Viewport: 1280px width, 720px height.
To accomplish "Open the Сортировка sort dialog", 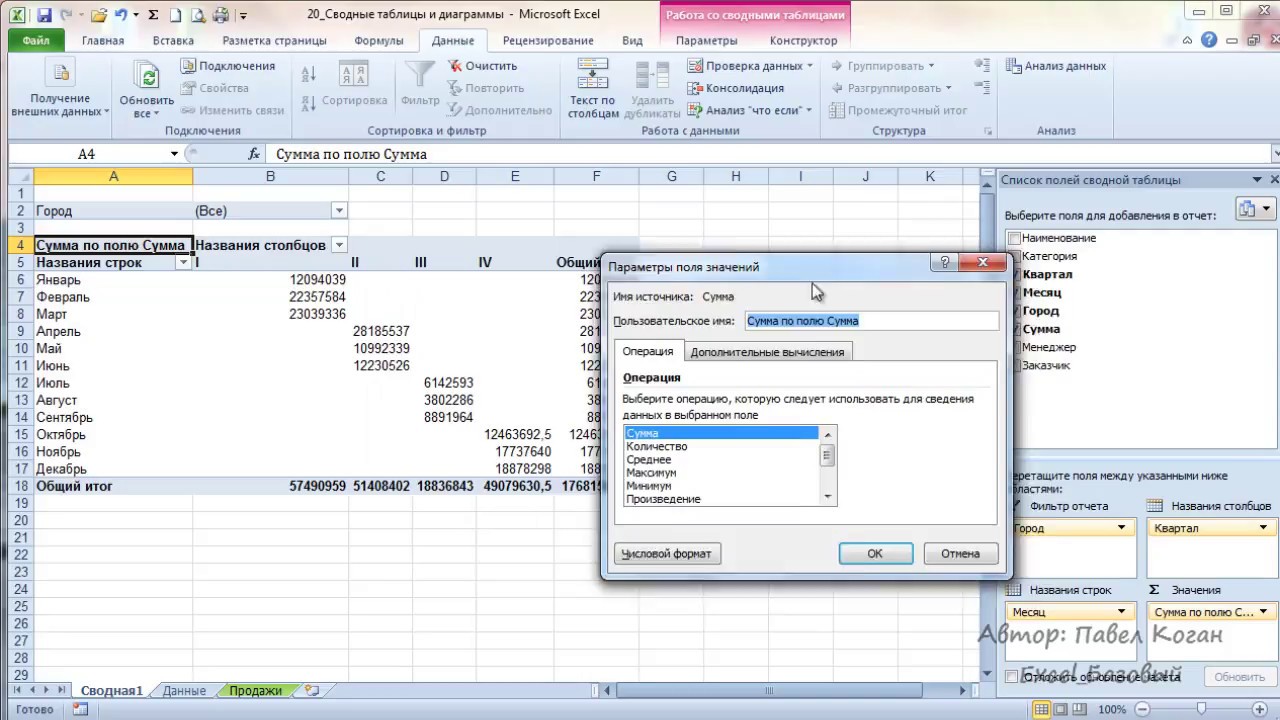I will 354,85.
